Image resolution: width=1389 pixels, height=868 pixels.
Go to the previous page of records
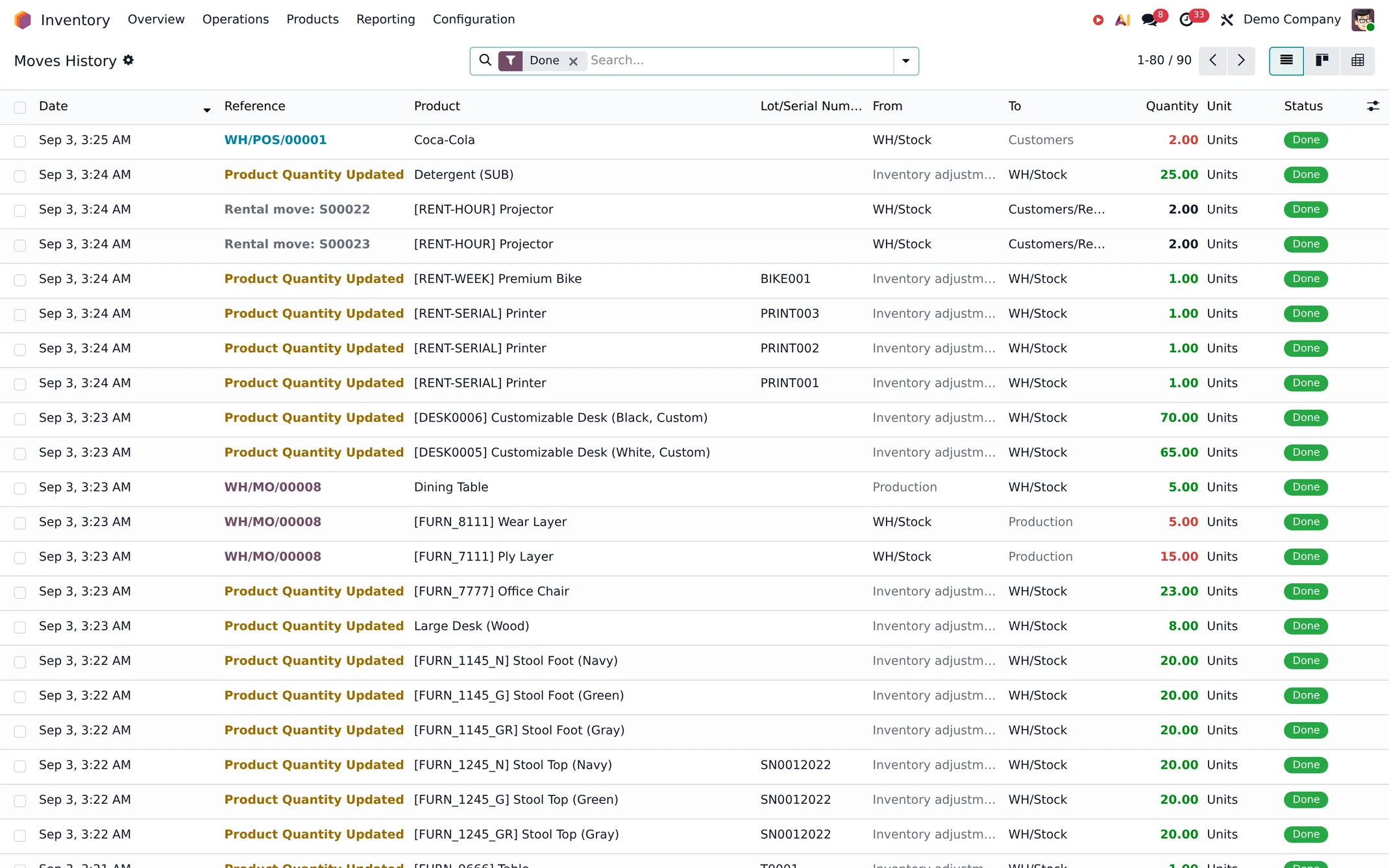click(x=1212, y=60)
